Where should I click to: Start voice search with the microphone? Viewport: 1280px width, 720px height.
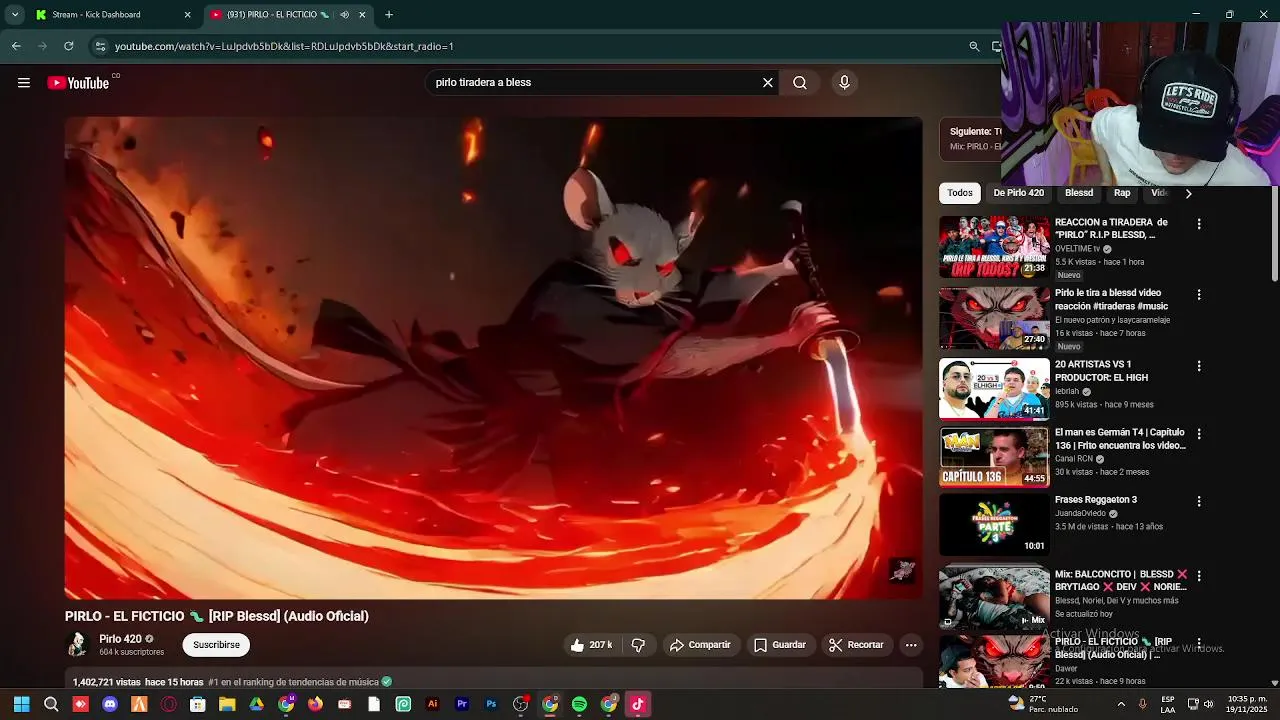(844, 83)
